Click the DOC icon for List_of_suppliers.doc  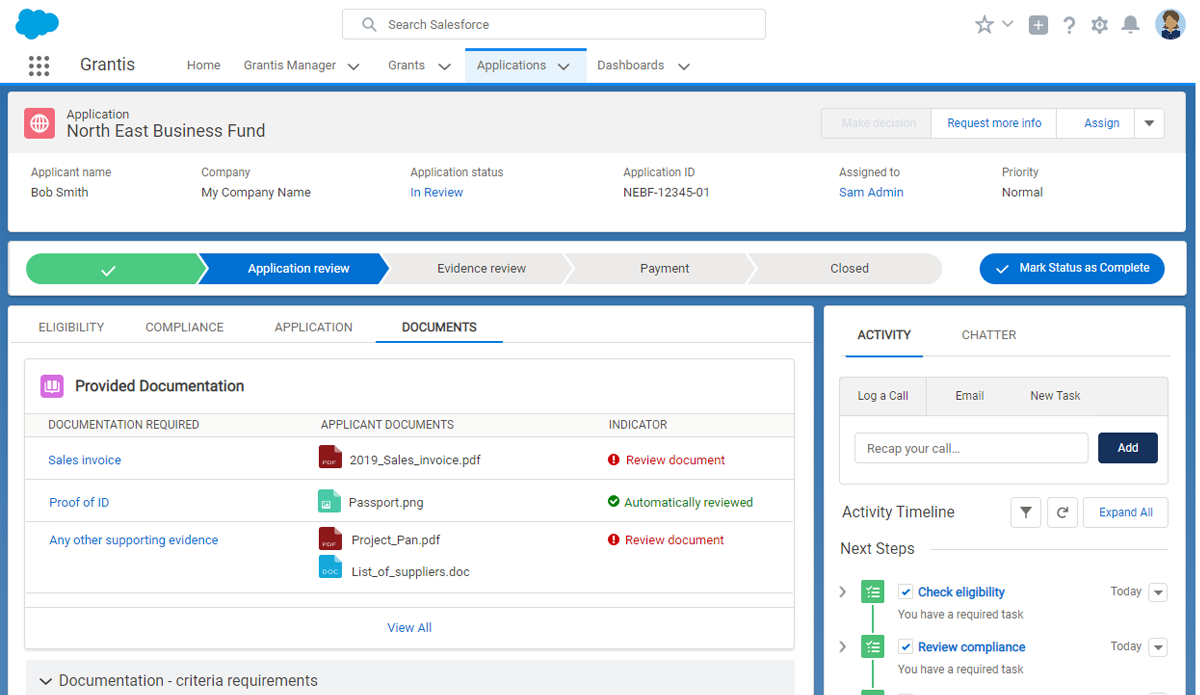tap(330, 567)
